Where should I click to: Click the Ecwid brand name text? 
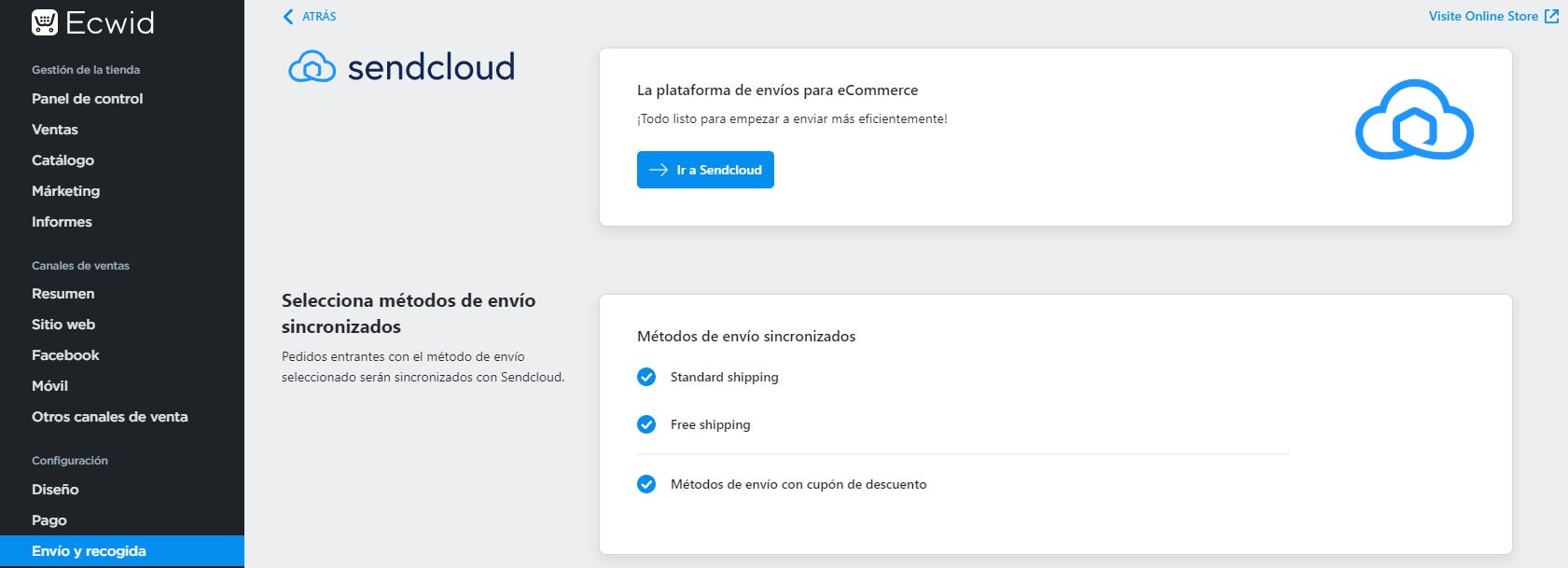tap(110, 22)
